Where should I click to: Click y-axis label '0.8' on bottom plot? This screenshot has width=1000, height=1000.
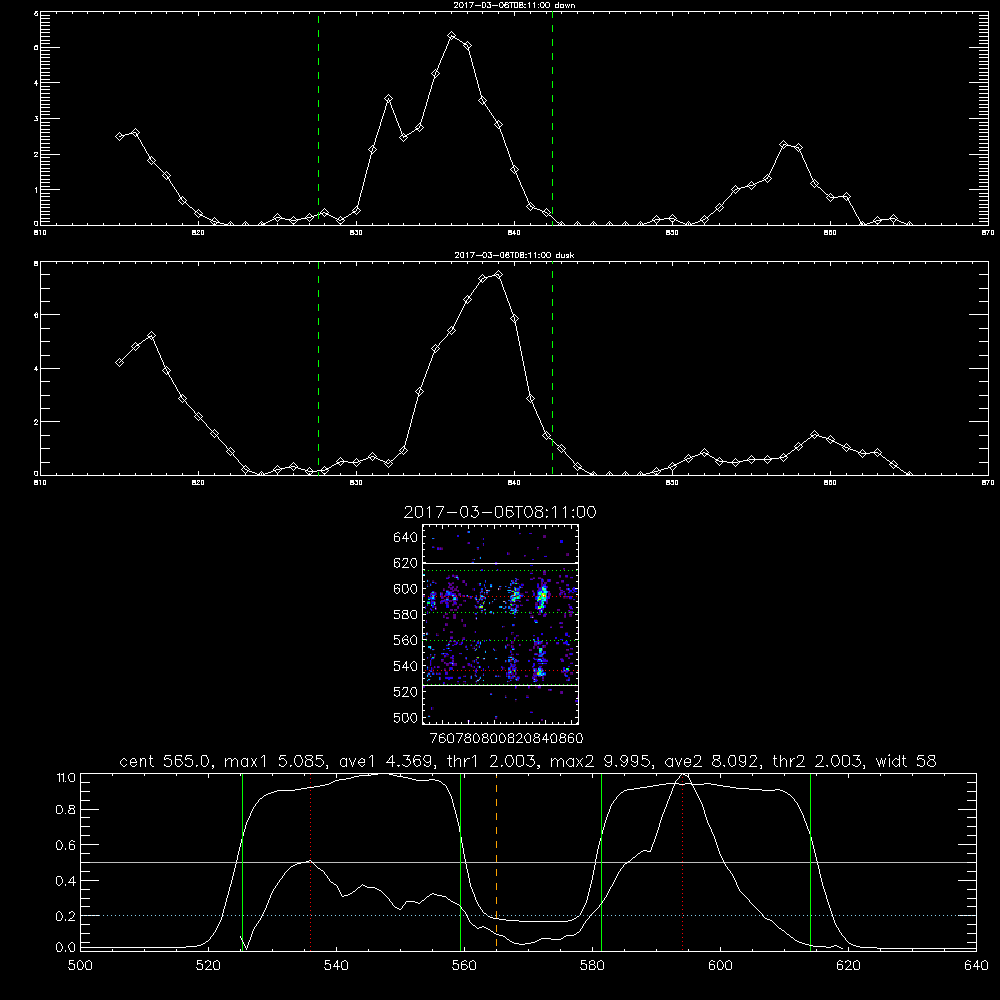click(66, 809)
